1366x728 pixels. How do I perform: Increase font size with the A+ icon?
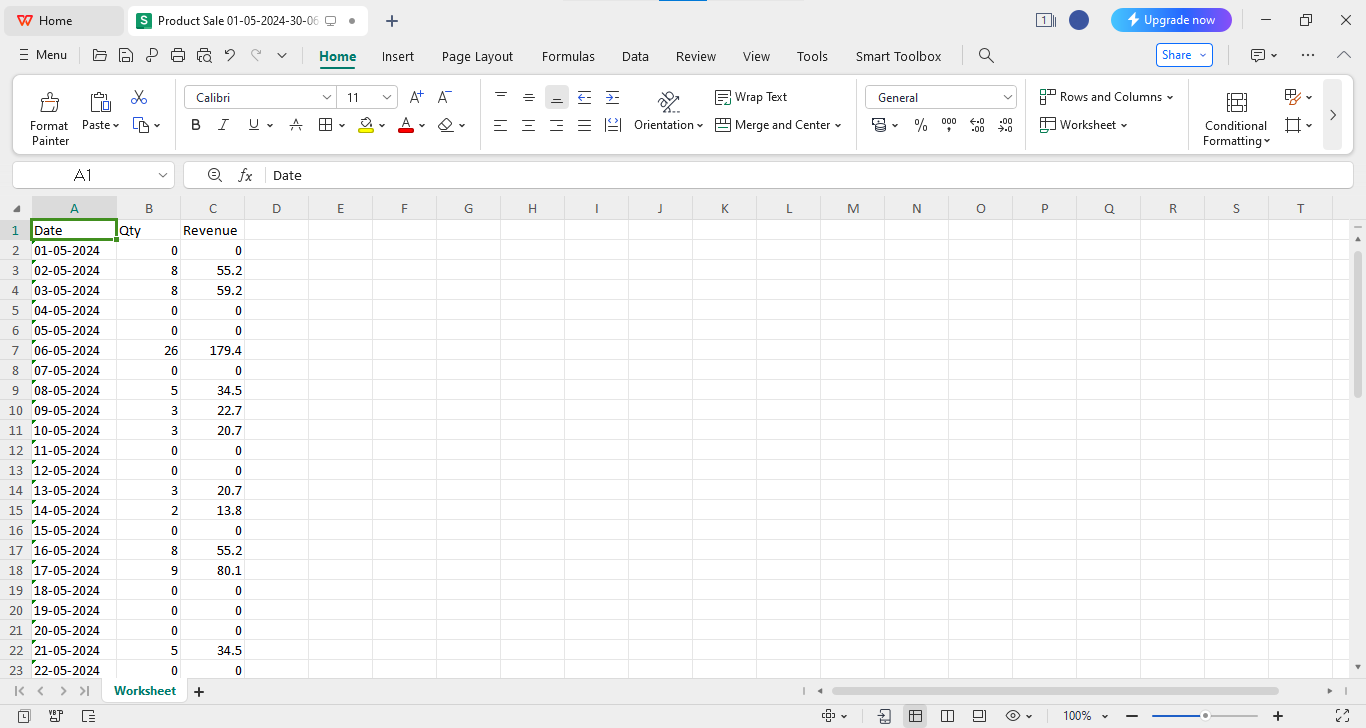coord(417,97)
